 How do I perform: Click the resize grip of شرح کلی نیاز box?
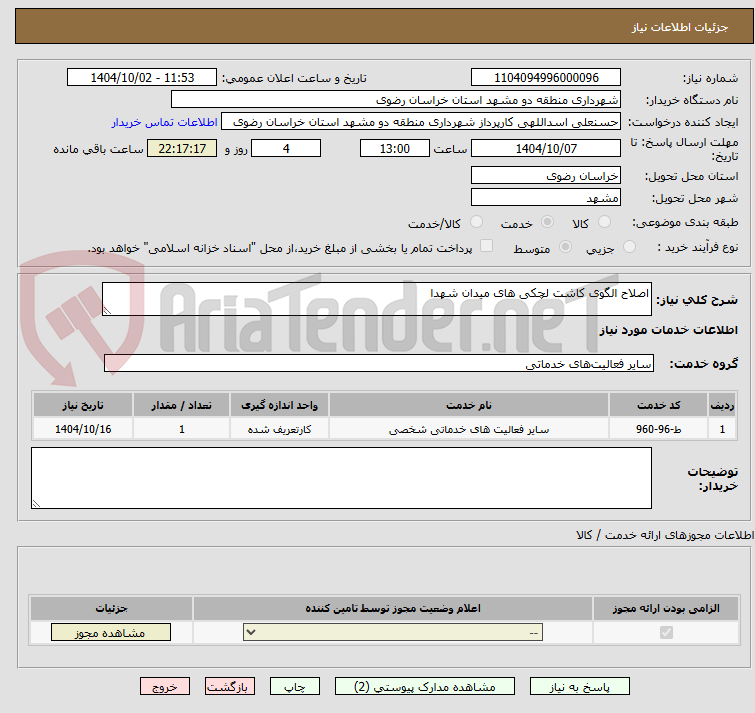tap(107, 311)
